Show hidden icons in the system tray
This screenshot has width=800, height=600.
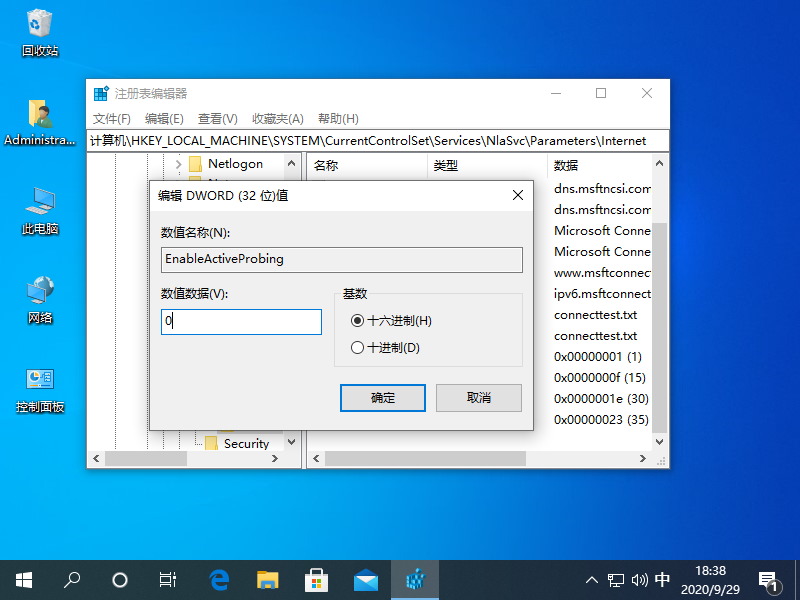click(x=592, y=579)
